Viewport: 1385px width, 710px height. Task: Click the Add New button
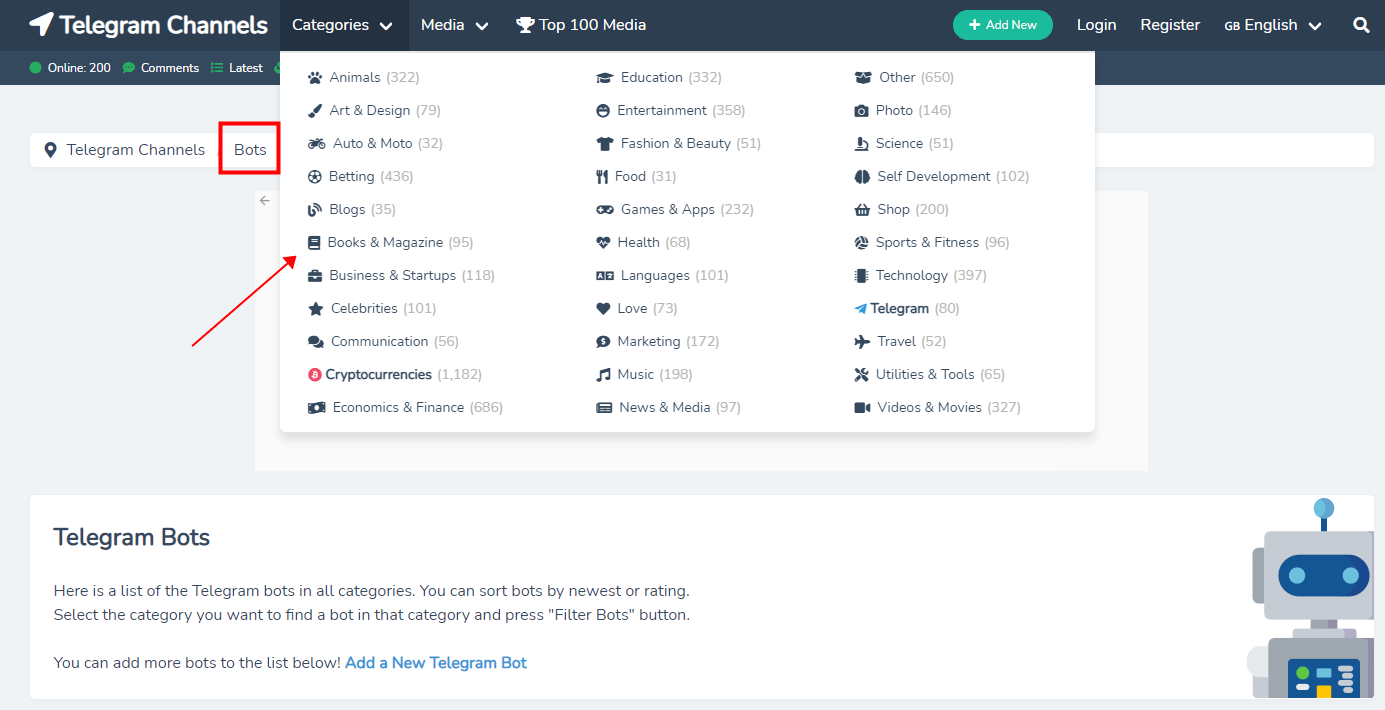click(1002, 25)
